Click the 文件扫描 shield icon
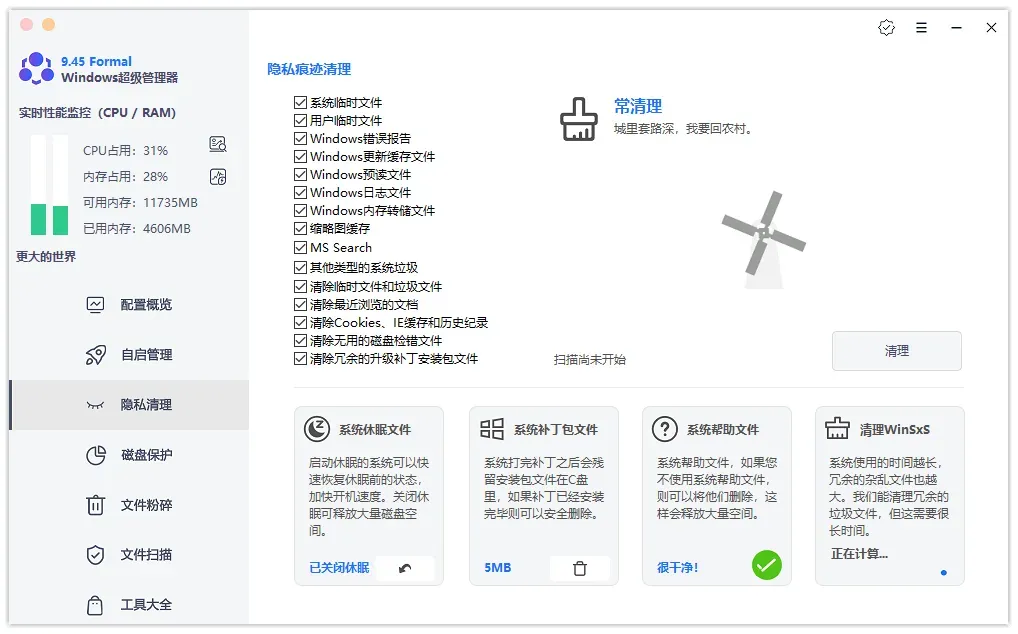This screenshot has height=634, width=1018. coord(95,555)
